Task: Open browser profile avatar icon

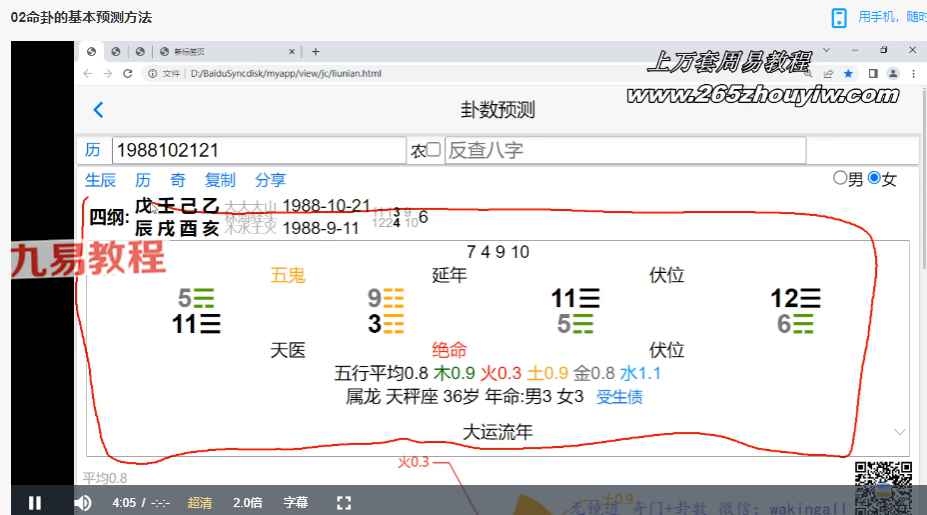Action: coord(892,73)
